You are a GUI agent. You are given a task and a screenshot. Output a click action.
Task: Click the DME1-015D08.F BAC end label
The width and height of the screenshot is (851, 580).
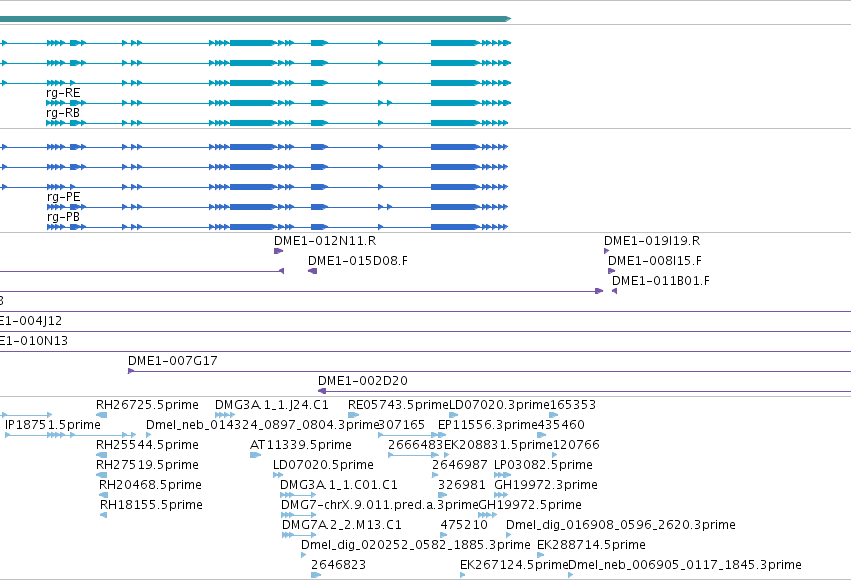[x=358, y=261]
